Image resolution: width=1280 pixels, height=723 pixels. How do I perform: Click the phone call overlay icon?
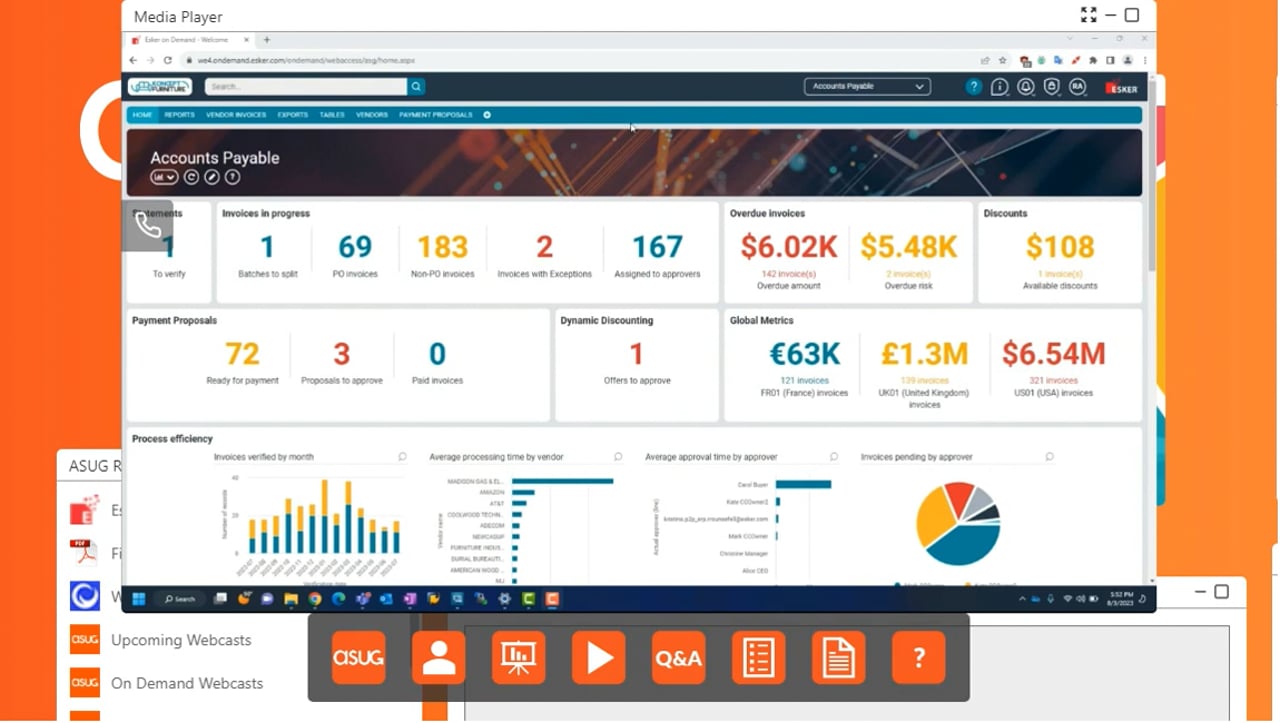point(148,226)
